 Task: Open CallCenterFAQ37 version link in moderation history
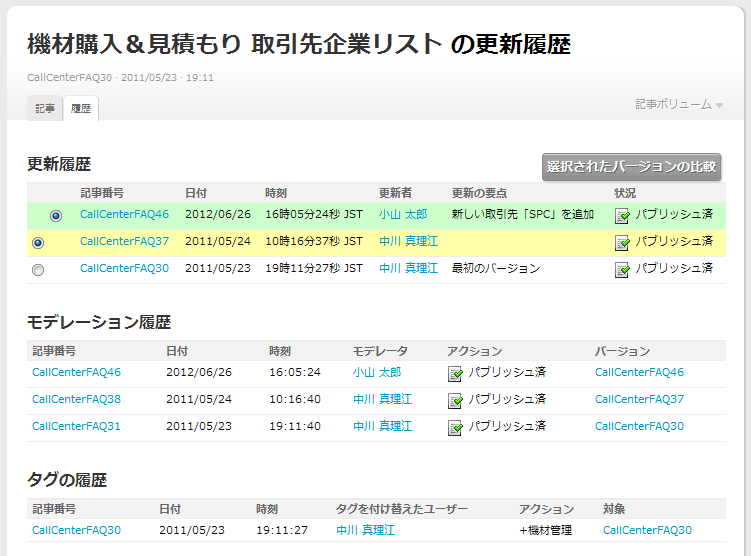[639, 399]
